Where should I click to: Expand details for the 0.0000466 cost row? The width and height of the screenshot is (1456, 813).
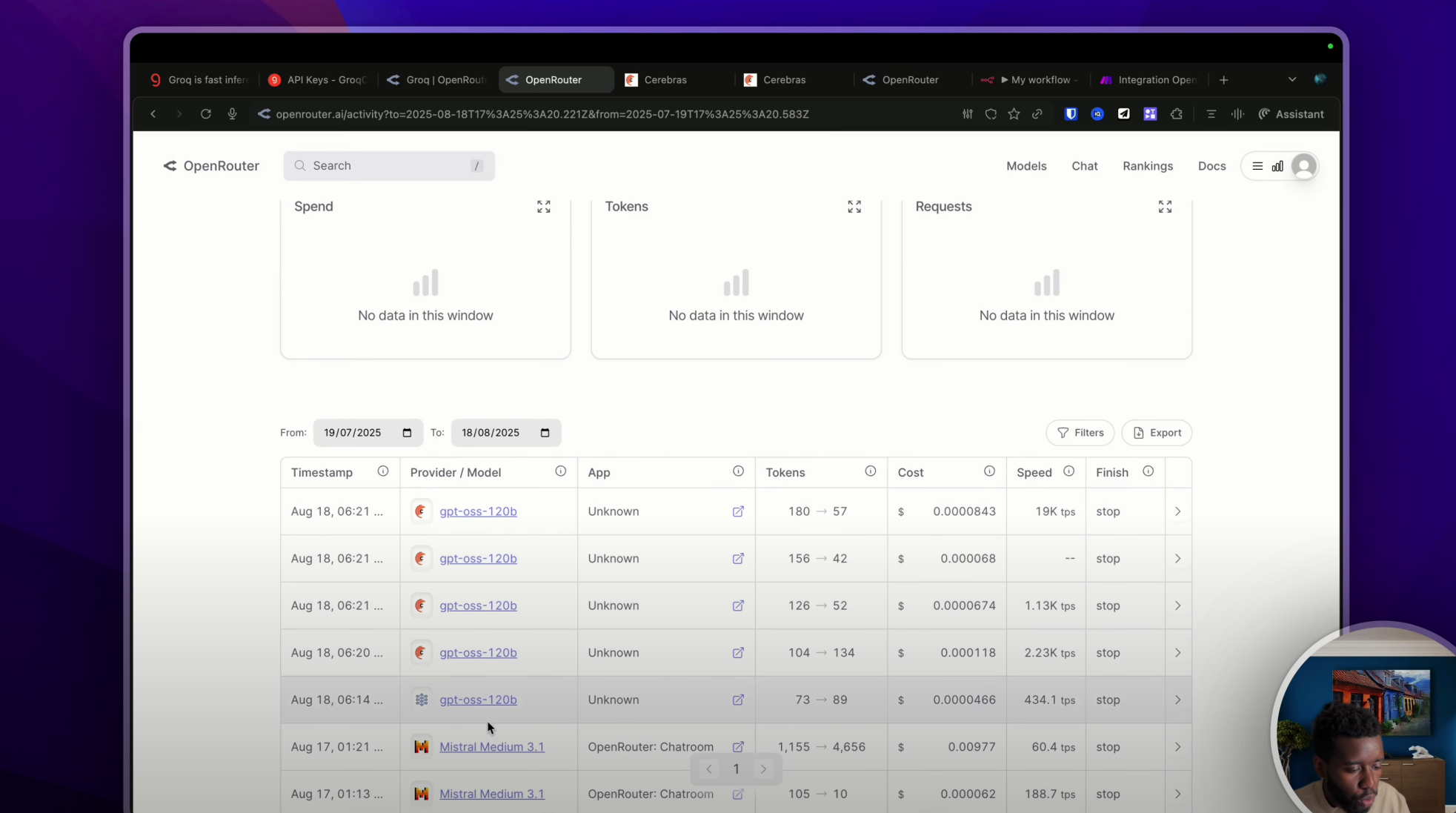click(x=1177, y=700)
